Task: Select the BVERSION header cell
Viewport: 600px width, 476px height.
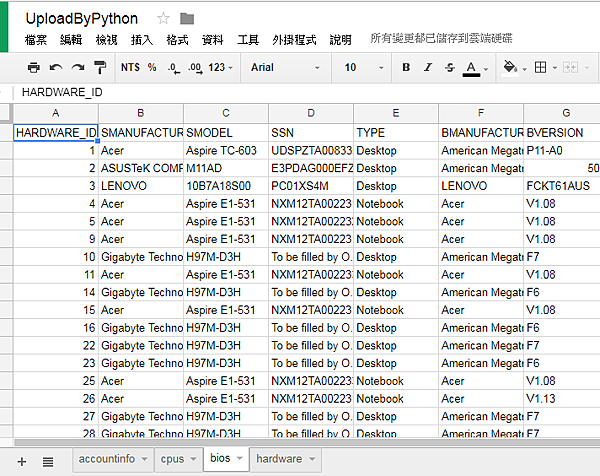Action: pos(562,133)
